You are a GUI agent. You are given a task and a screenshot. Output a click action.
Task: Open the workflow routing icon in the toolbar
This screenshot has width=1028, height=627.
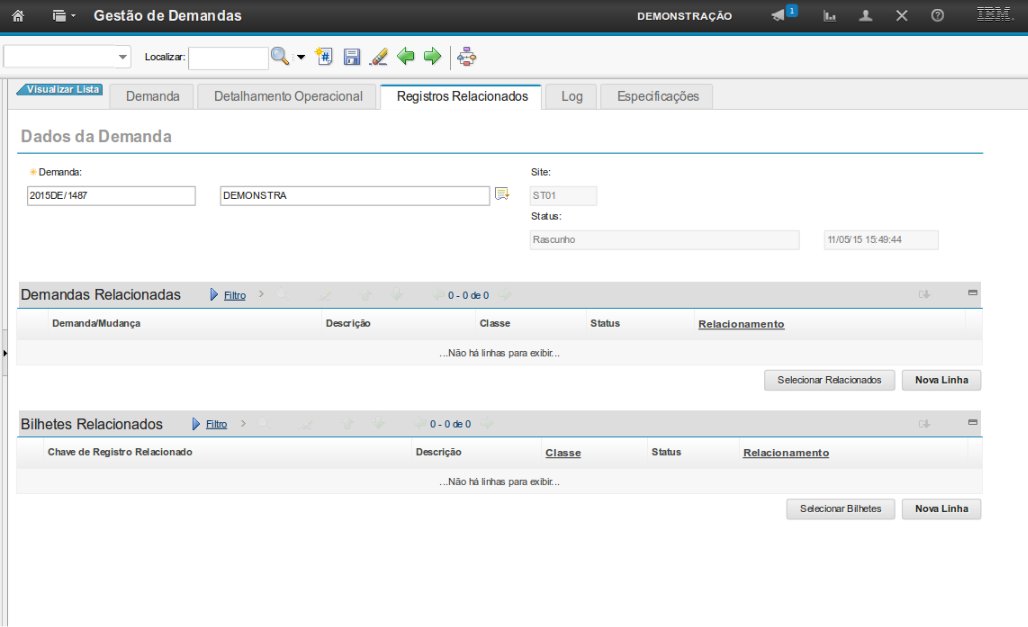tap(466, 57)
